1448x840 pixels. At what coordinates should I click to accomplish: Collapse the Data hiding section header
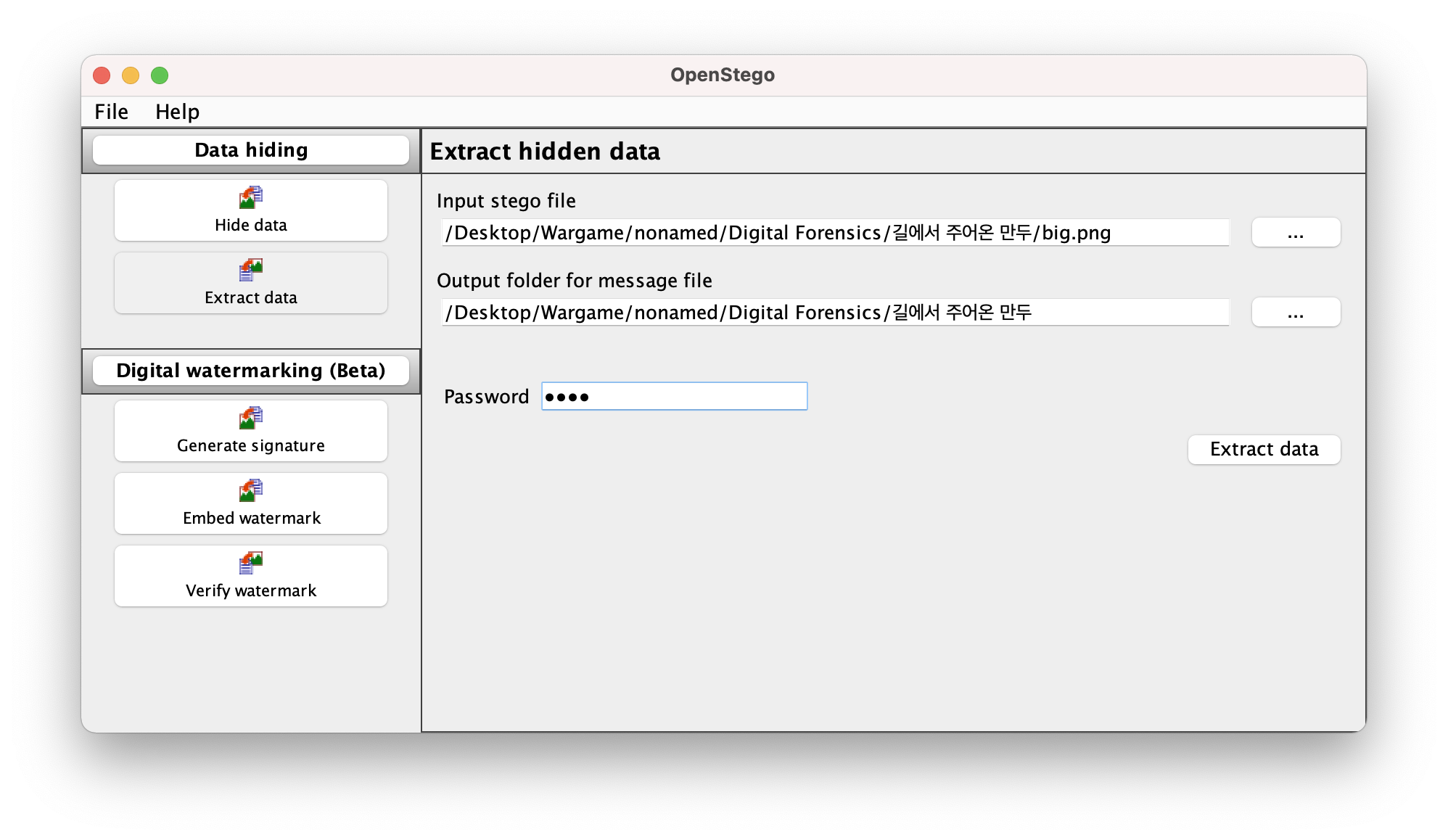251,150
